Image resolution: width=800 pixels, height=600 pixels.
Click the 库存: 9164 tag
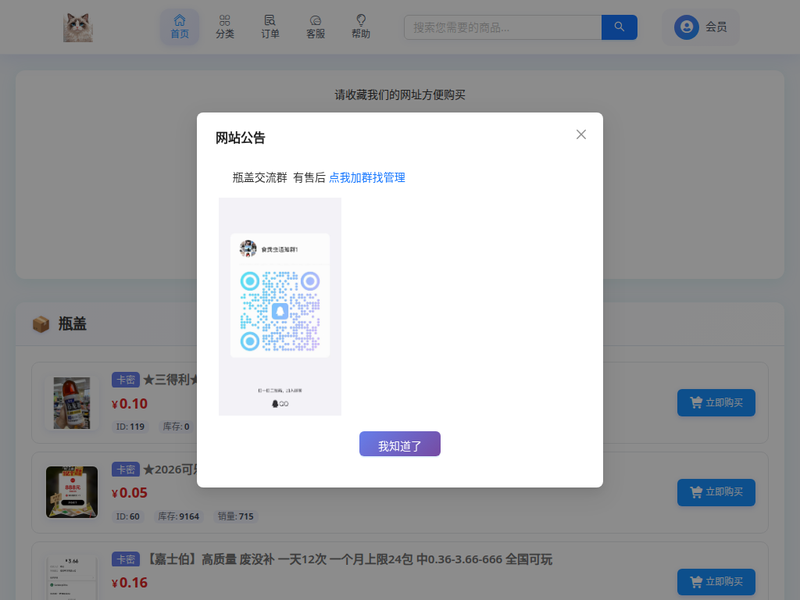(179, 516)
